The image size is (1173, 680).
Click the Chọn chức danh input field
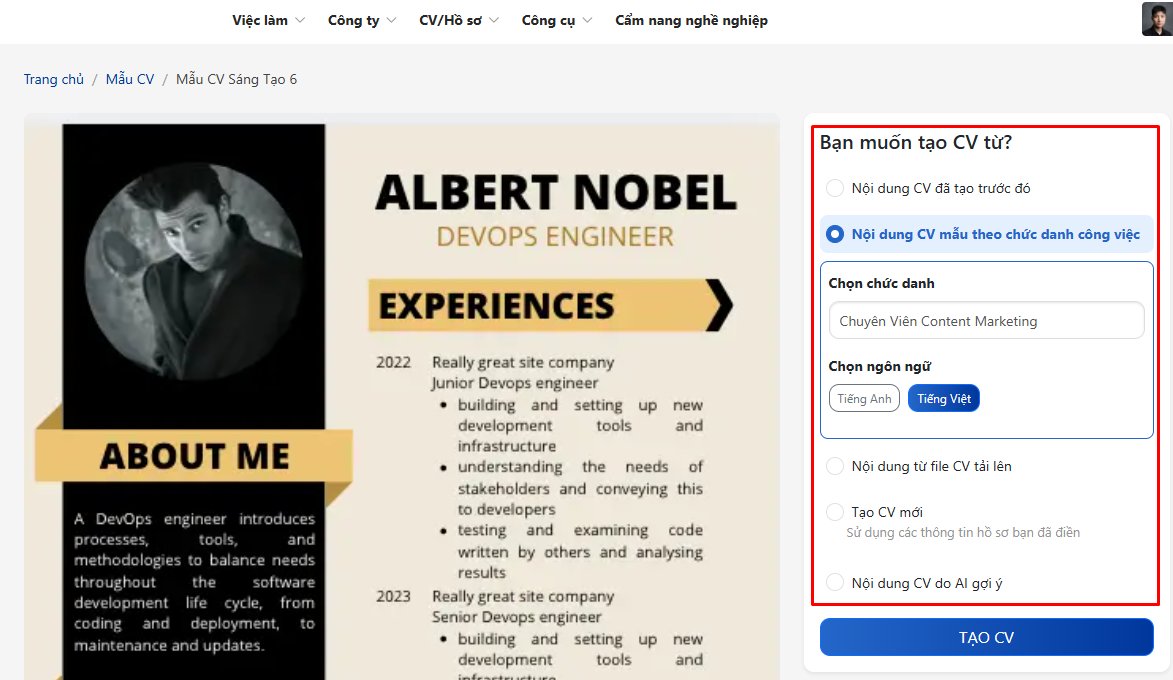click(986, 321)
